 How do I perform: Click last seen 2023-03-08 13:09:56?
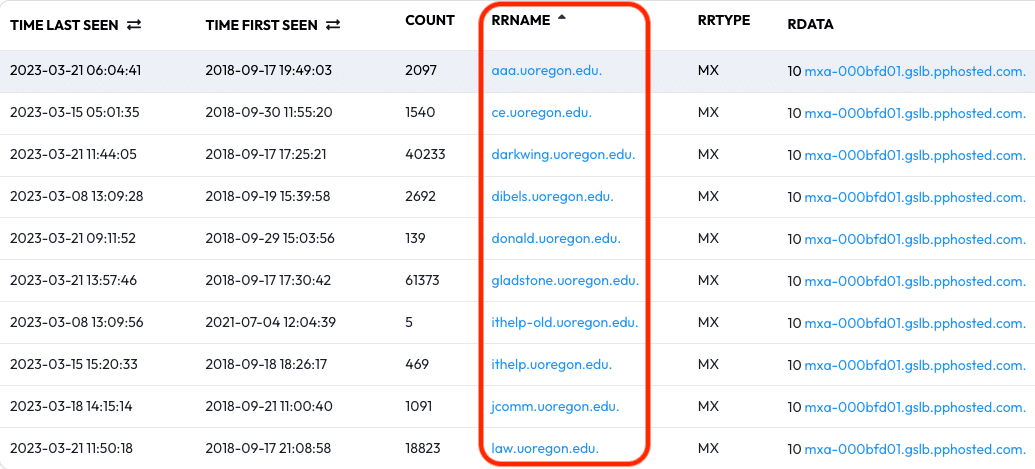pos(77,323)
